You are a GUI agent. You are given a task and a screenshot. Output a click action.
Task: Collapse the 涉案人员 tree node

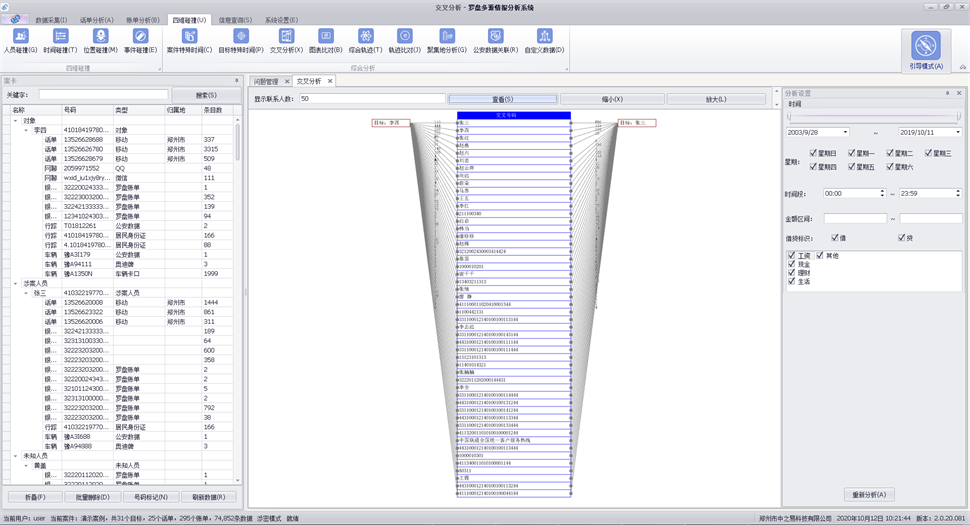coord(15,283)
